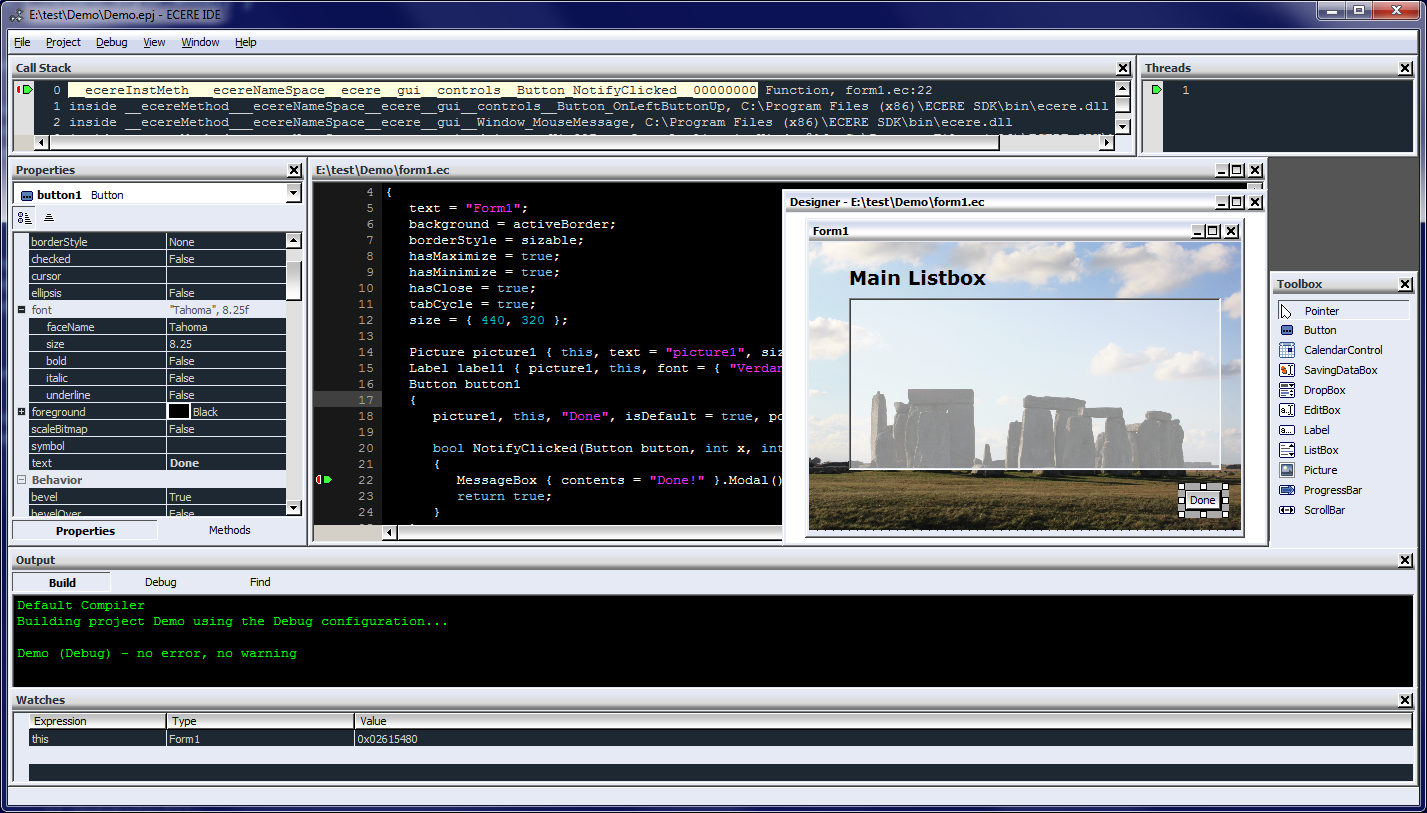Collapse the Behavior category

pyautogui.click(x=21, y=480)
